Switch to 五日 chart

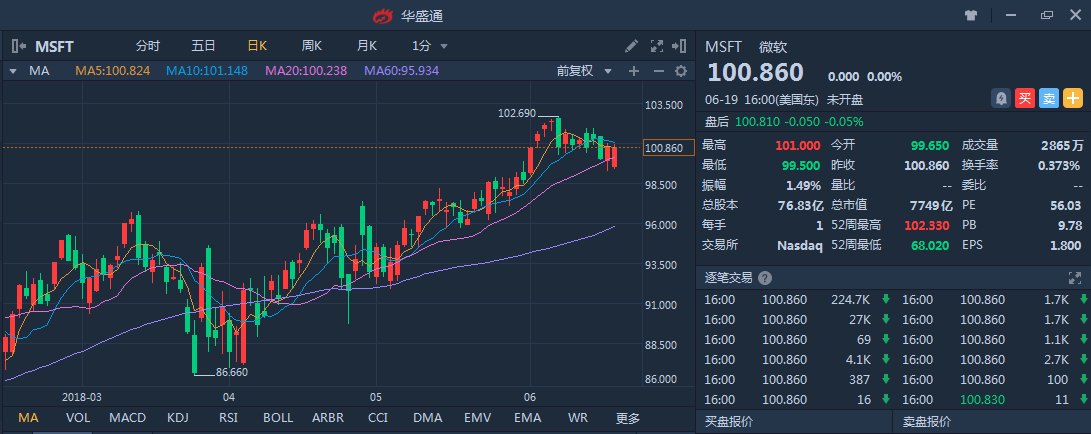coord(203,47)
